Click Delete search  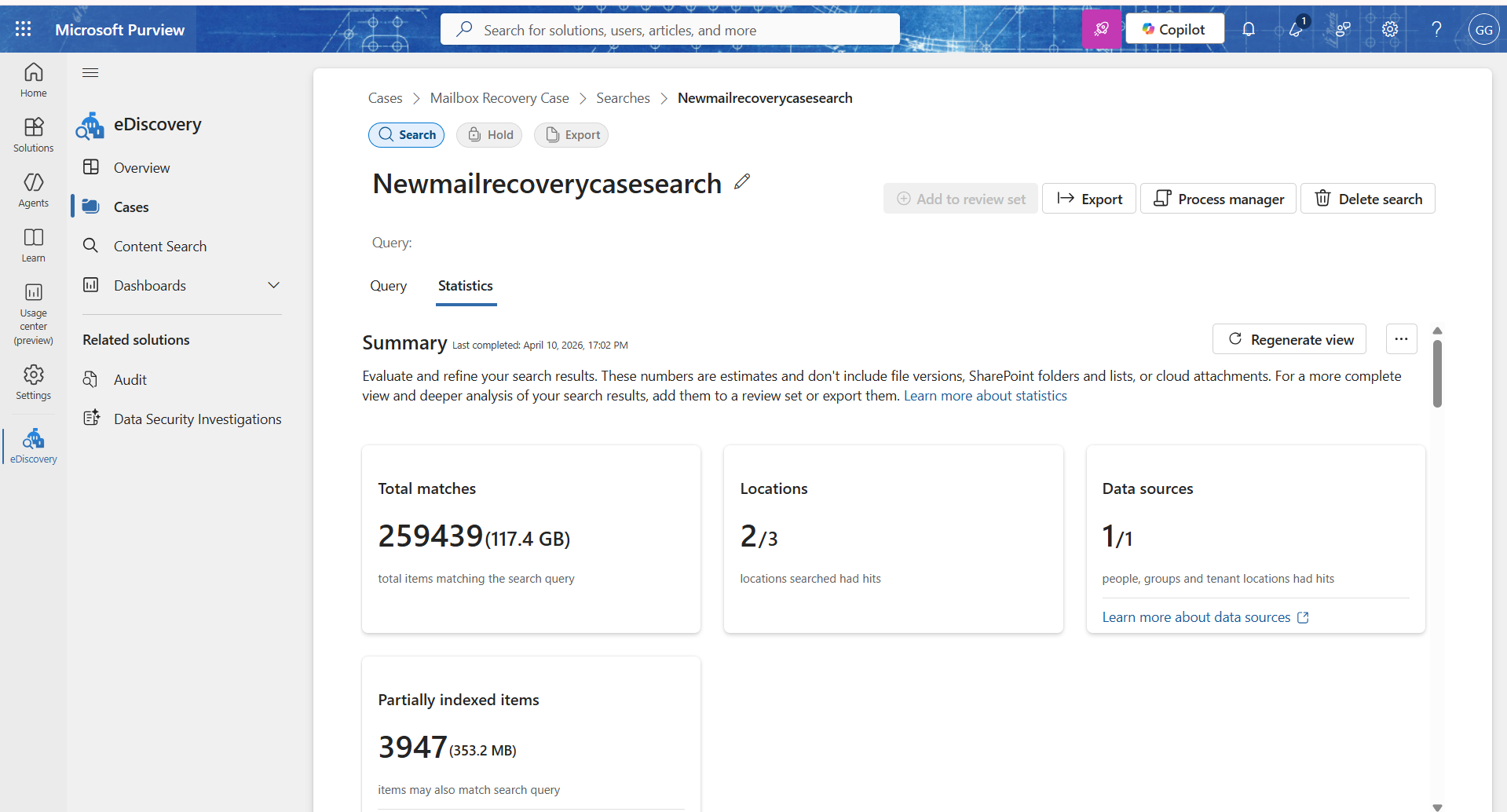pos(1367,199)
